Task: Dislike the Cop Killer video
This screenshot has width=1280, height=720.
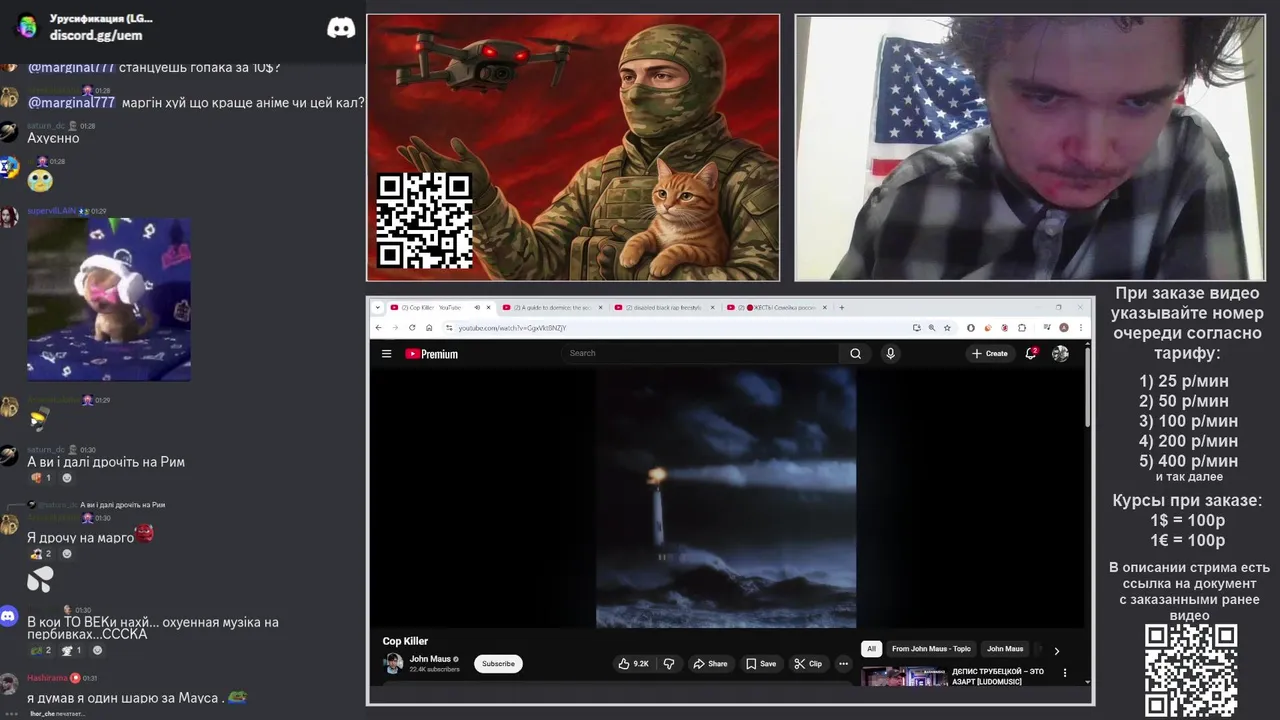Action: [669, 664]
